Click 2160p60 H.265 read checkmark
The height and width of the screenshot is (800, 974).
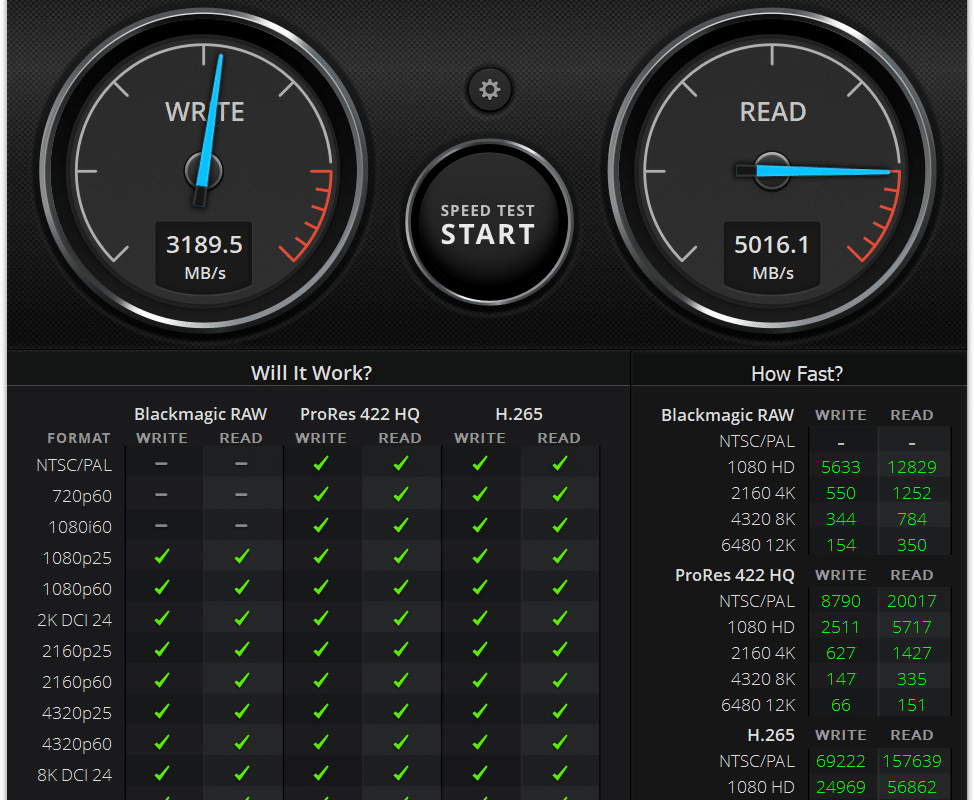coord(560,680)
